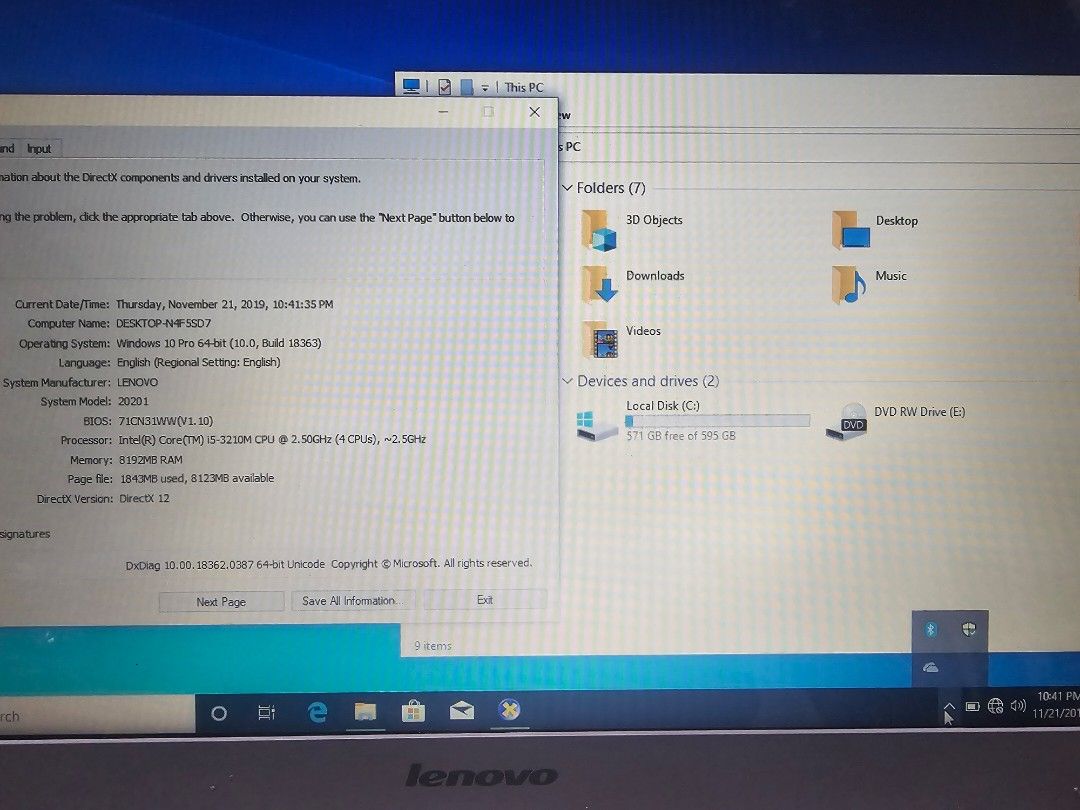Open File Explorer from taskbar

[x=365, y=712]
